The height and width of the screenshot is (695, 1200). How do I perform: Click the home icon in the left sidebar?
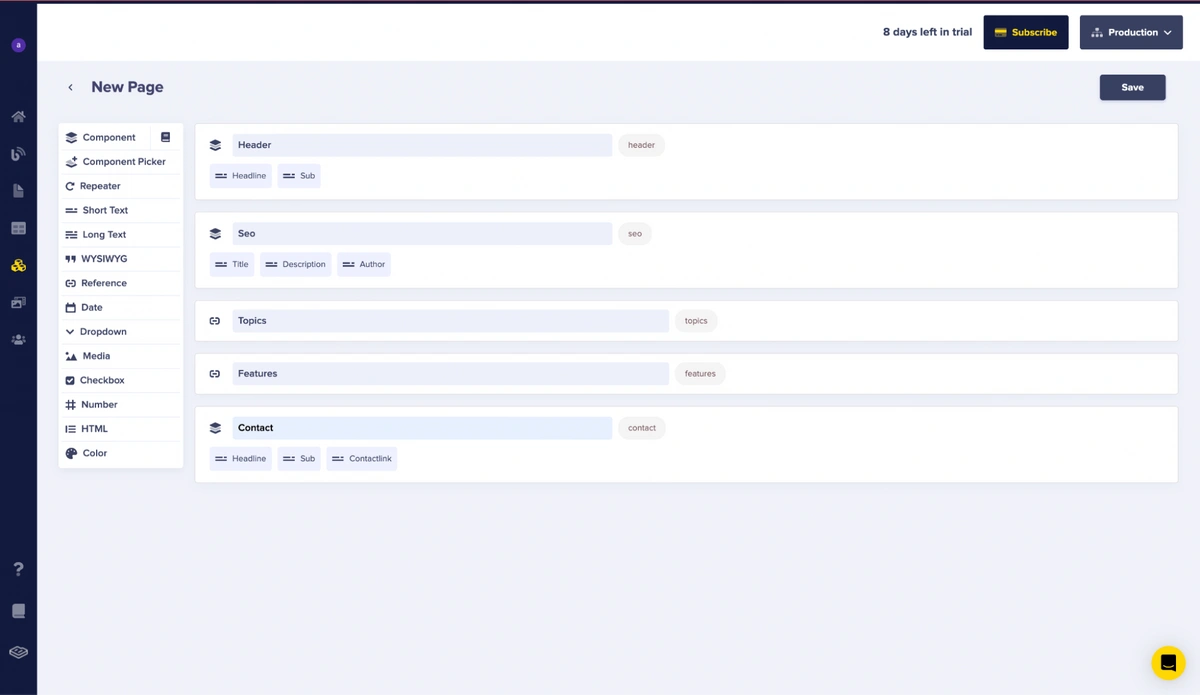[18, 117]
